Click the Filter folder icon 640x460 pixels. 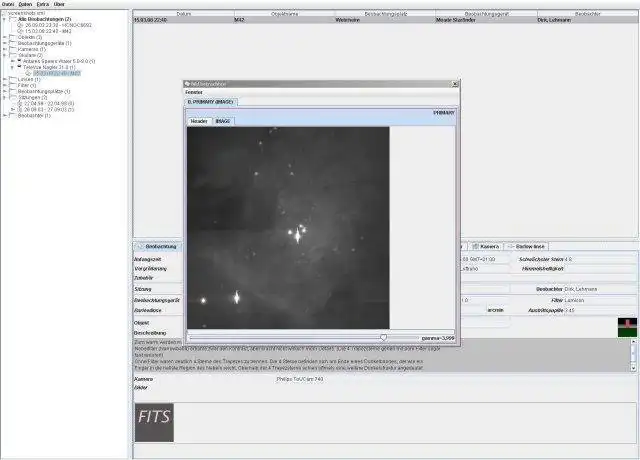point(13,86)
